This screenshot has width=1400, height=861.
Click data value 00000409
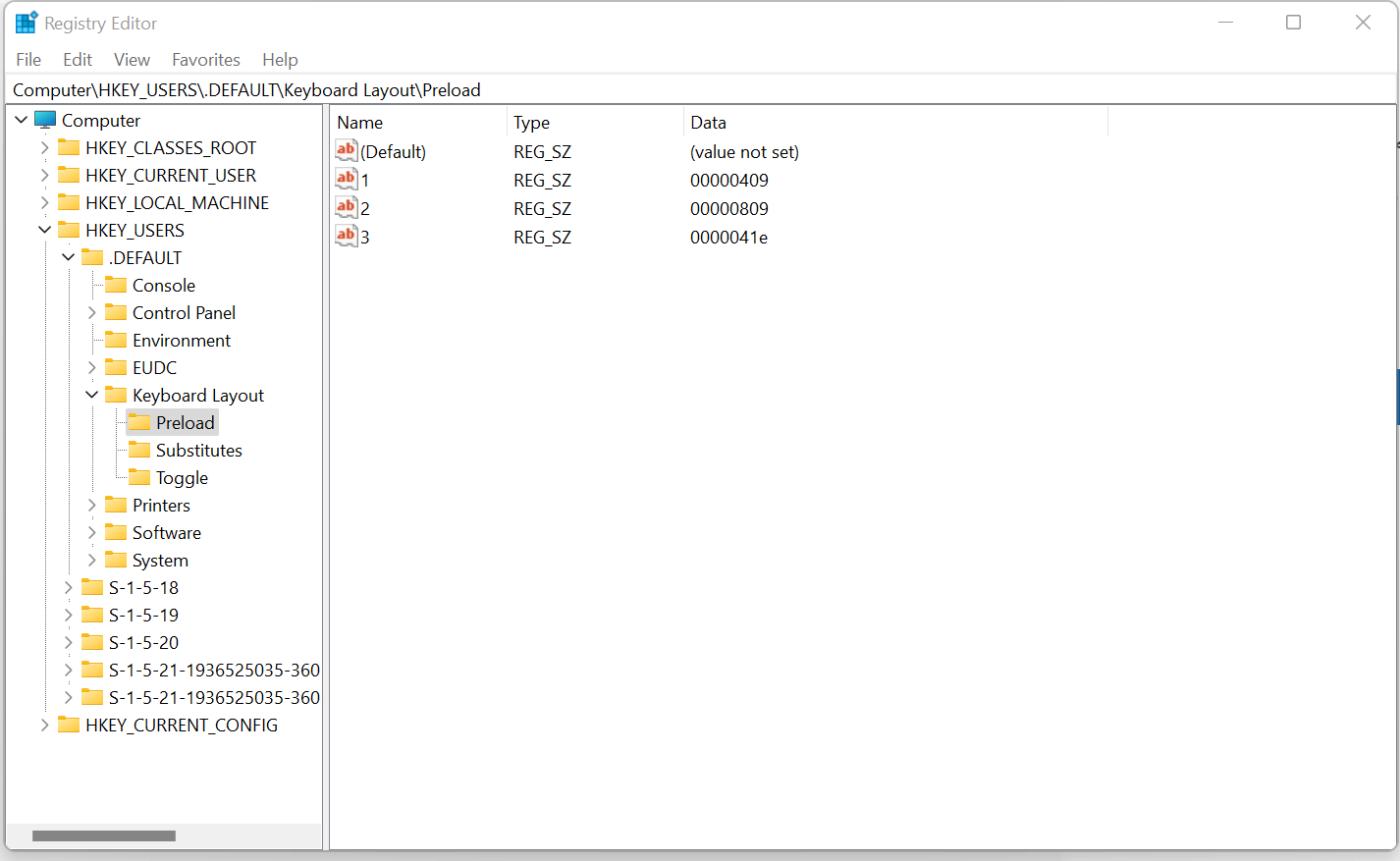coord(729,180)
